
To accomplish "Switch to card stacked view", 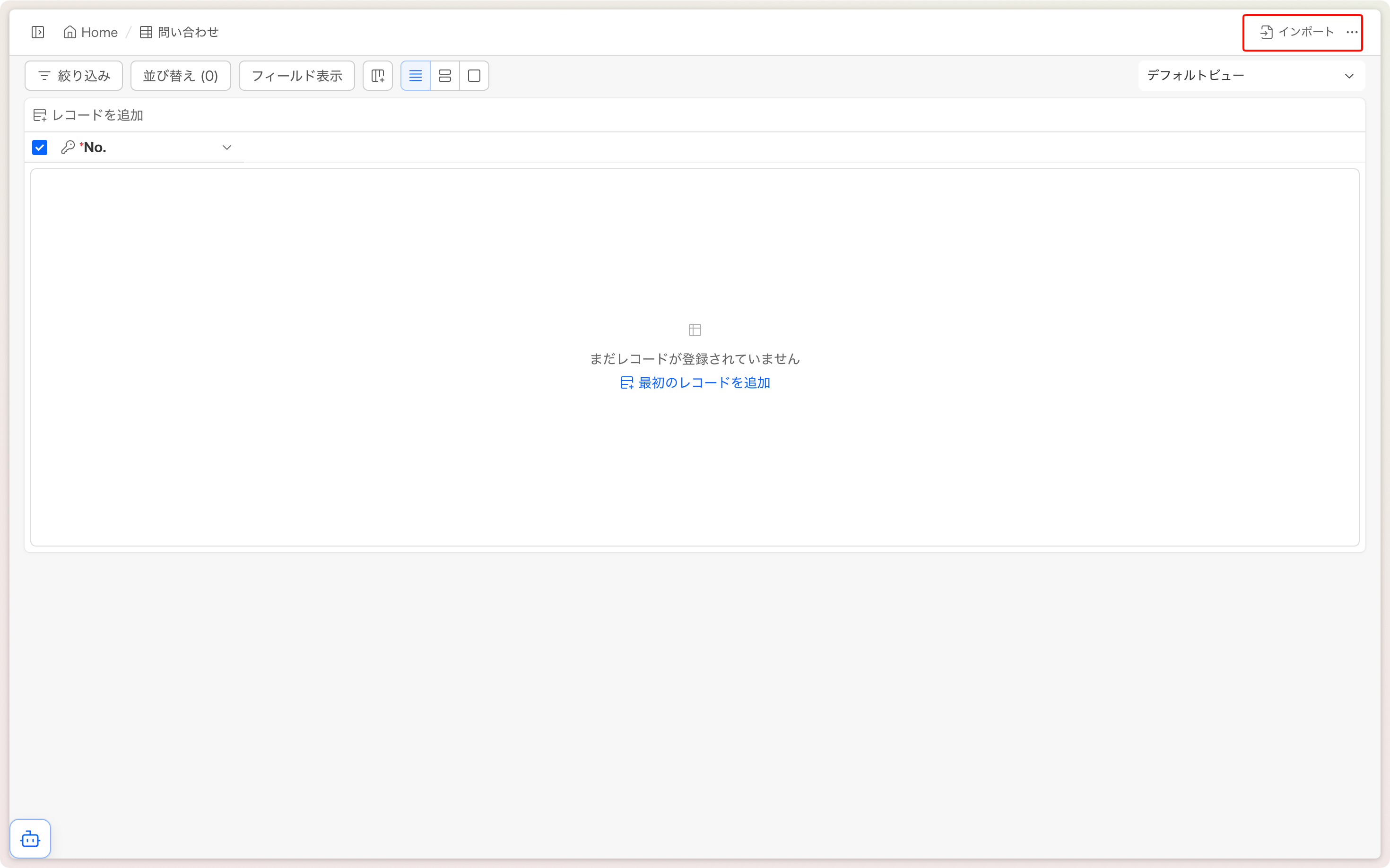I will coord(444,76).
